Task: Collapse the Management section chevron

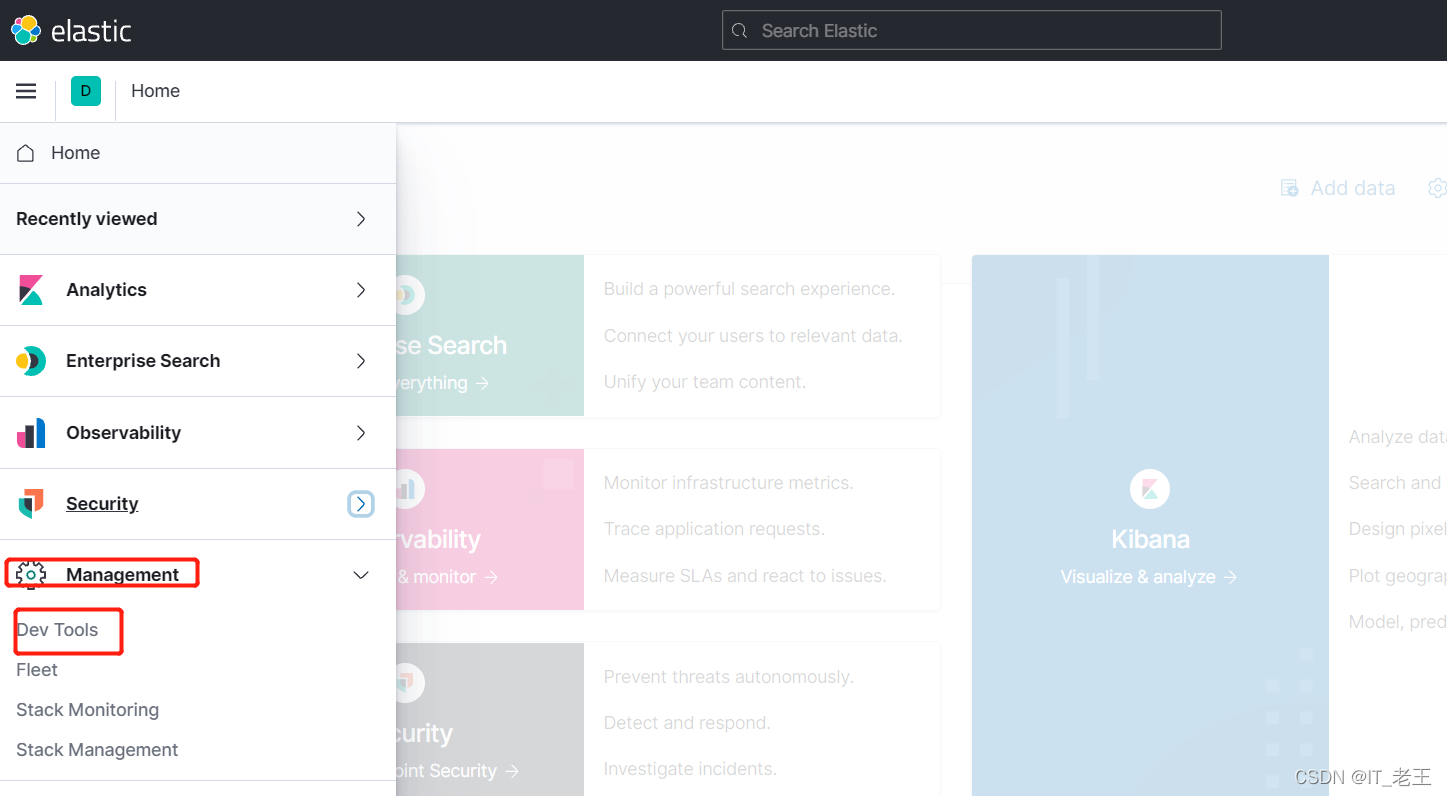Action: [361, 575]
